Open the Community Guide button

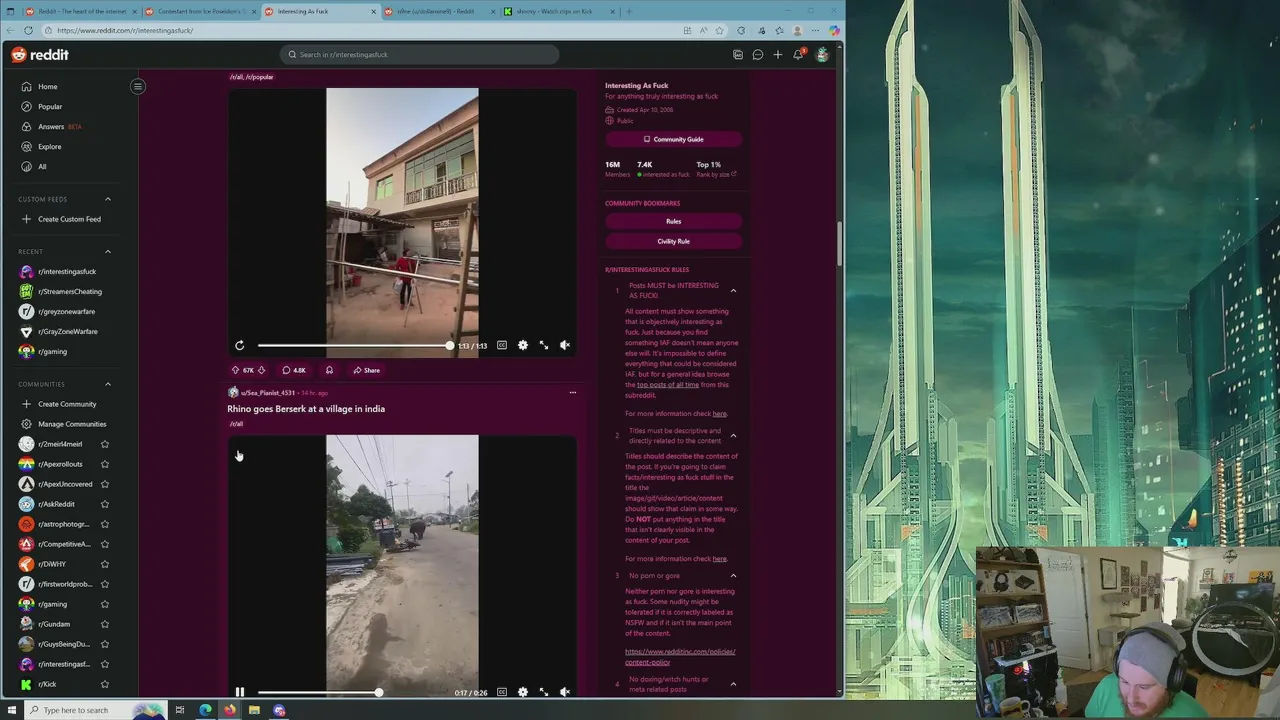[x=673, y=139]
